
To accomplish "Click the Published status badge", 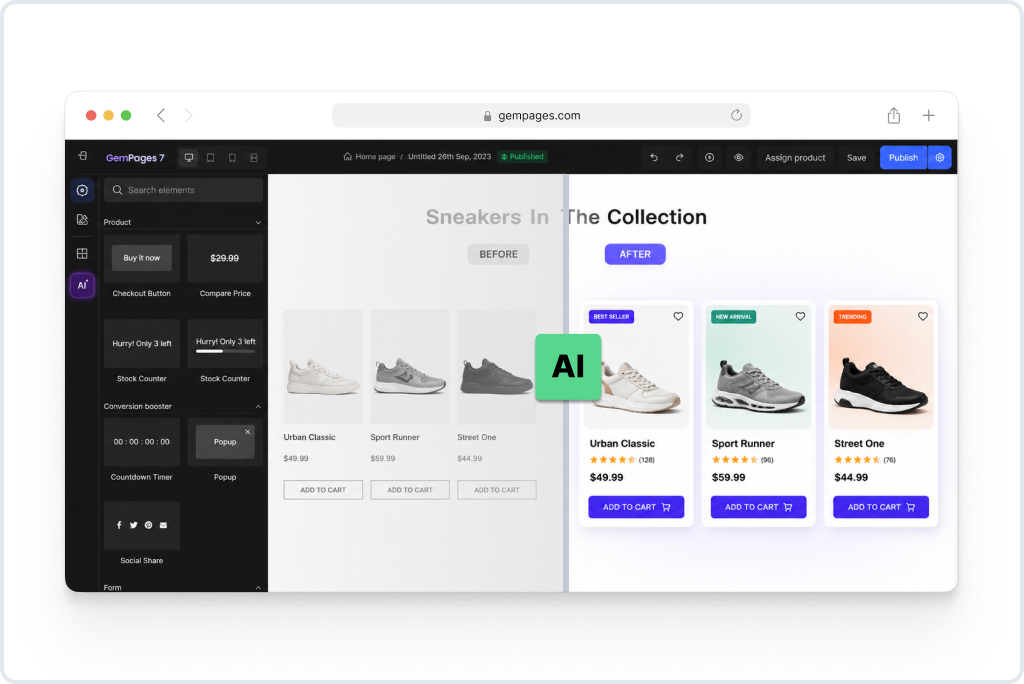I will [x=522, y=157].
